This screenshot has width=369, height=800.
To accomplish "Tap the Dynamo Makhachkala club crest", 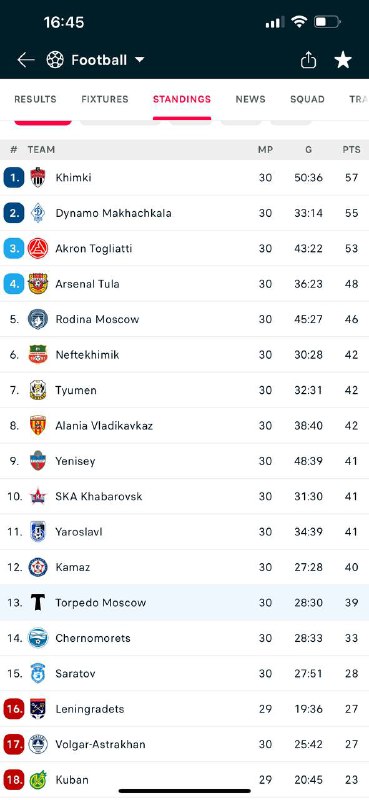I will coord(38,213).
